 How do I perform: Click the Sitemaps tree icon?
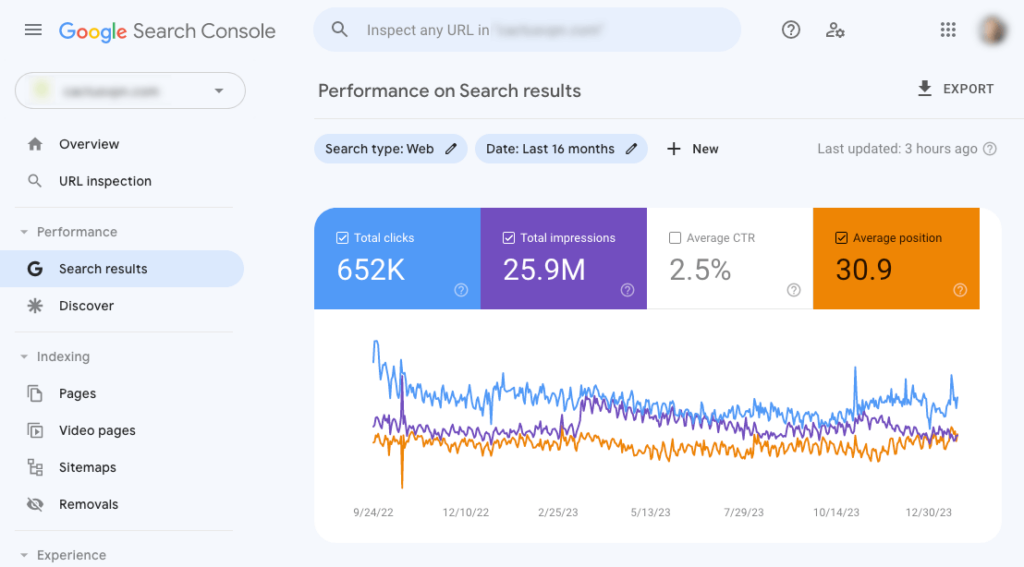point(35,467)
